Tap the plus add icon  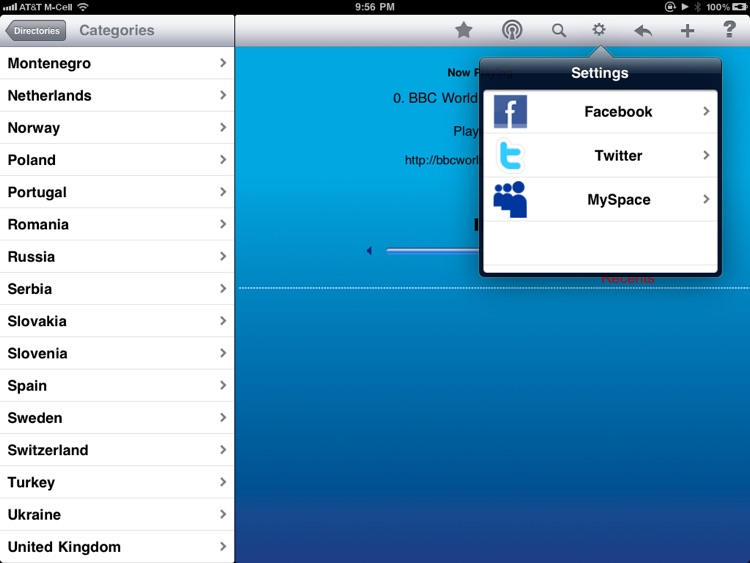(x=687, y=31)
